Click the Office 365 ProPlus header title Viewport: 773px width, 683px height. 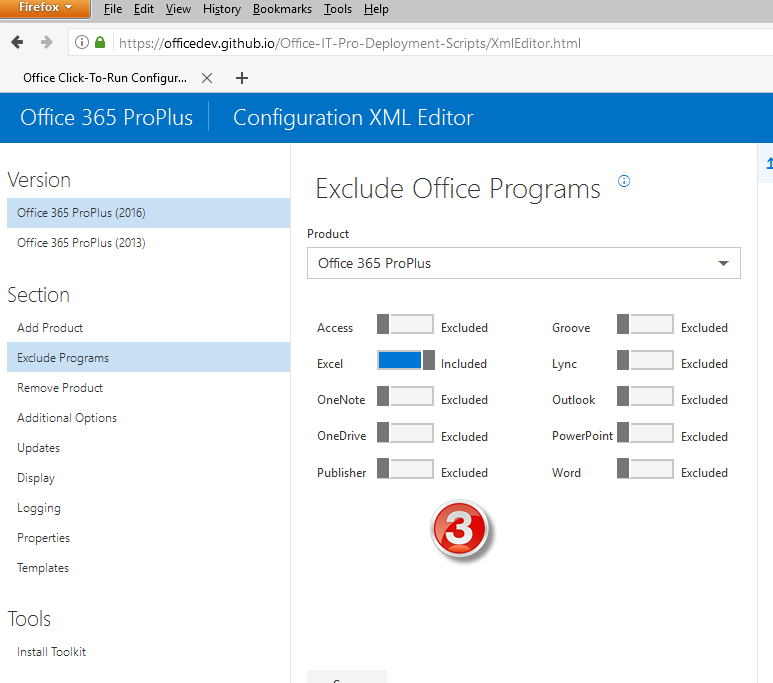point(106,117)
